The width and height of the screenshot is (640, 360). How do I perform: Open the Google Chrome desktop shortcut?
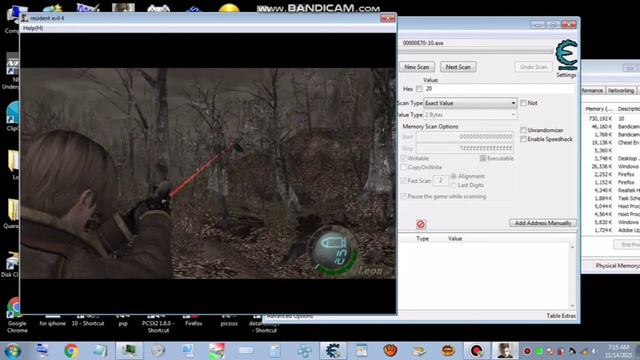click(x=17, y=315)
